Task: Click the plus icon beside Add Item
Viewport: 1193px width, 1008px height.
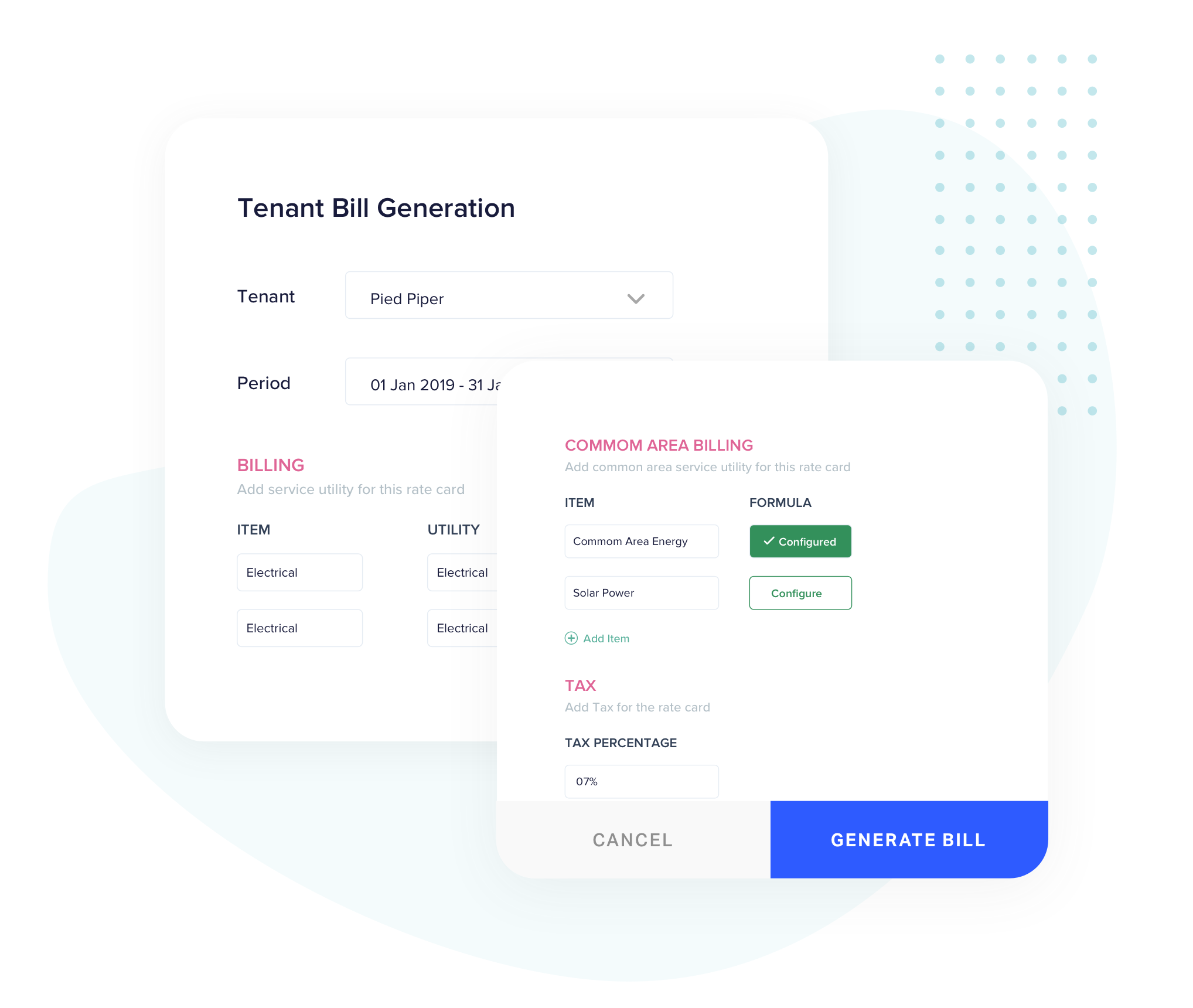Action: (x=571, y=638)
